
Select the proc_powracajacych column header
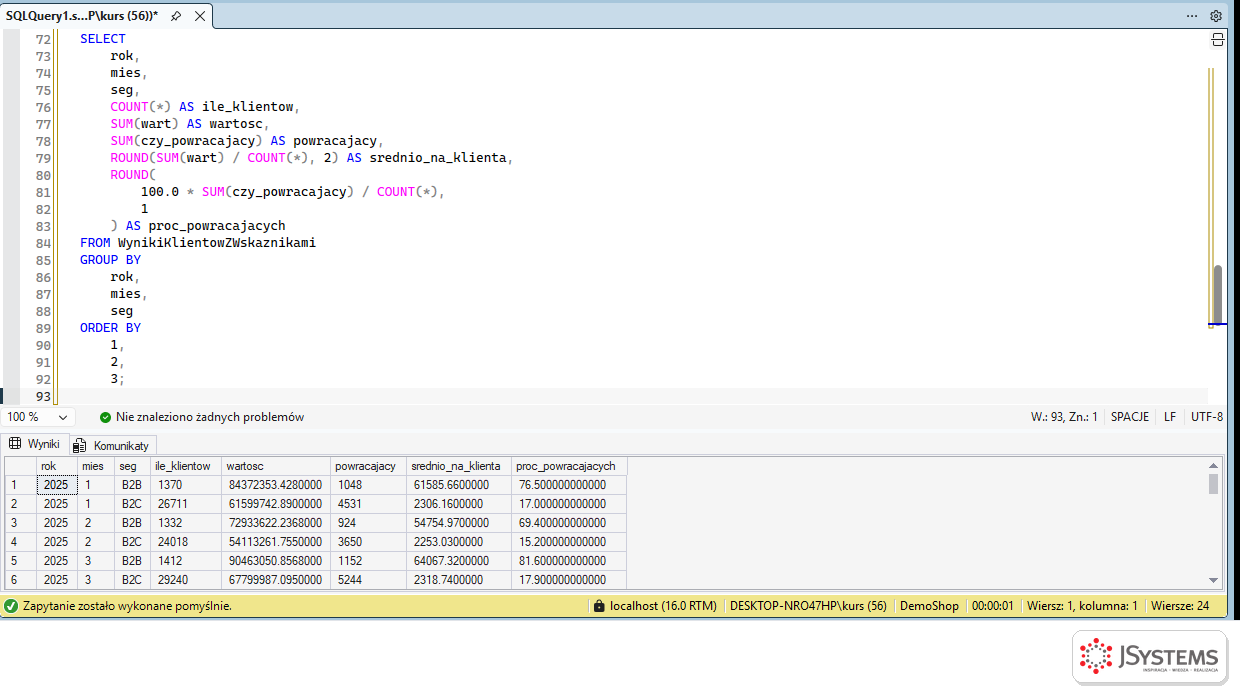pos(569,466)
